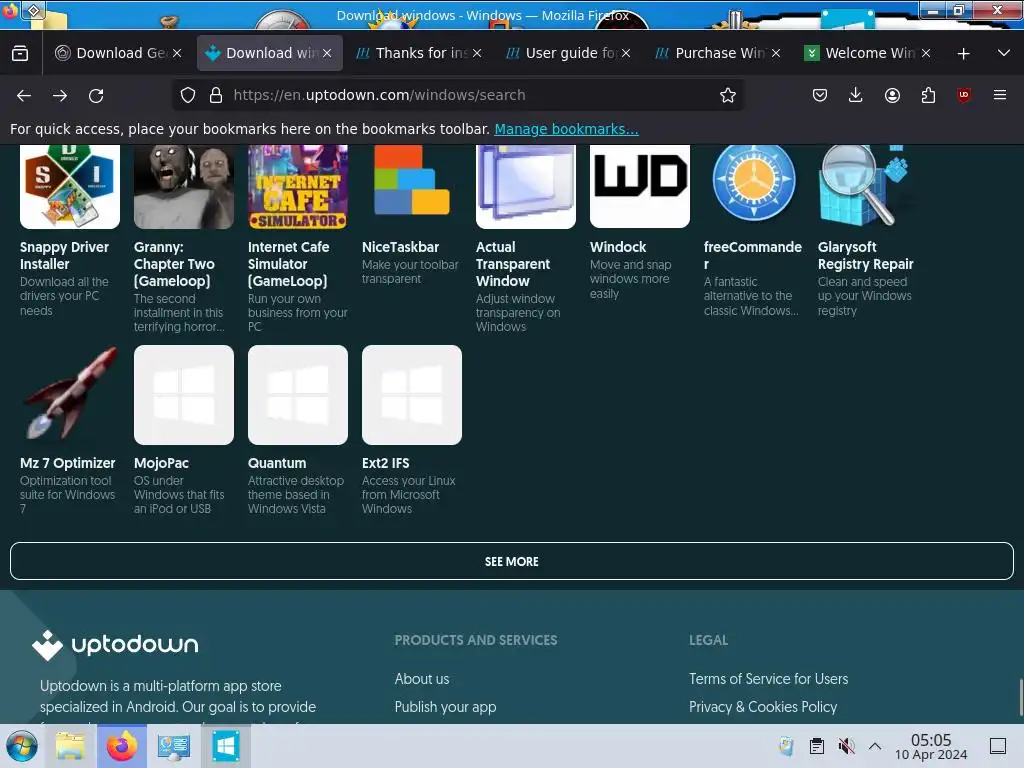Image resolution: width=1024 pixels, height=768 pixels.
Task: Close the Thanks for ins... tab
Action: 477,54
